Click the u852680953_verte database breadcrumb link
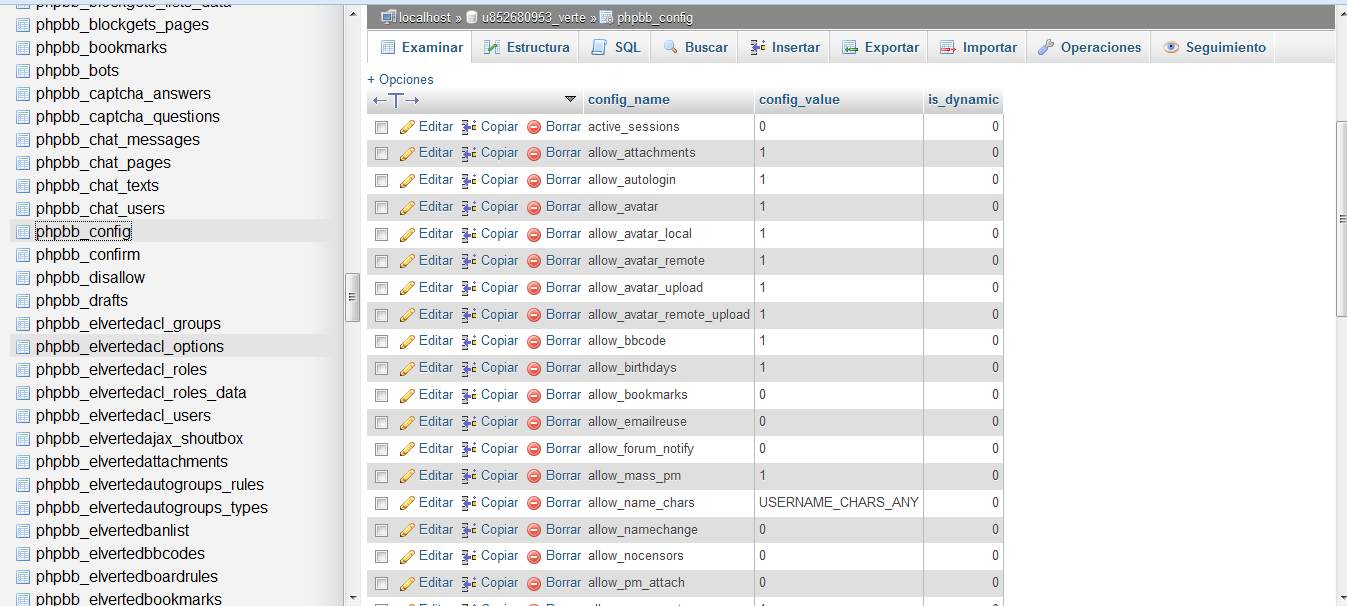The width and height of the screenshot is (1347, 606). pos(536,17)
